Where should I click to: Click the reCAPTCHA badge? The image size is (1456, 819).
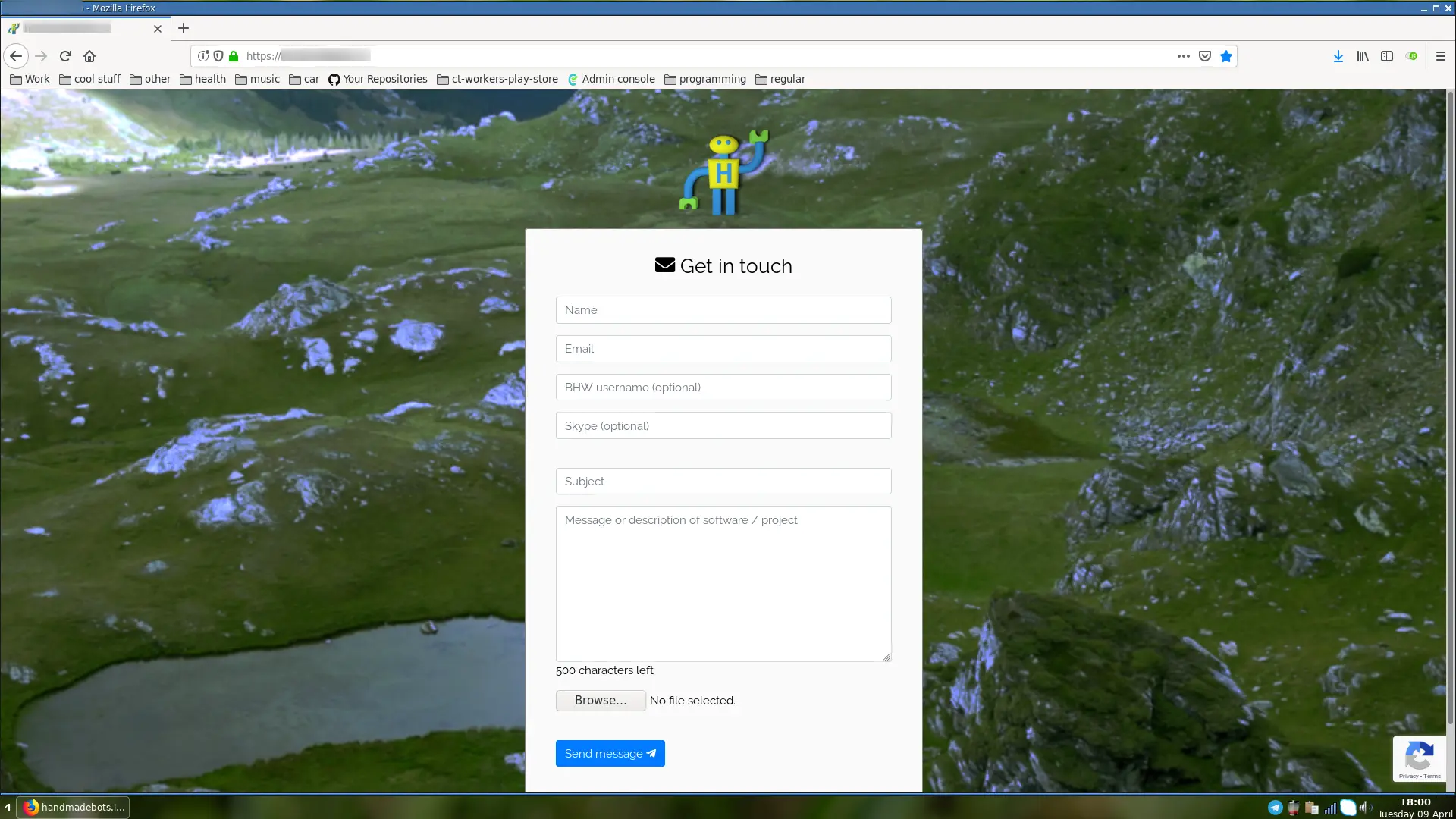click(1419, 759)
